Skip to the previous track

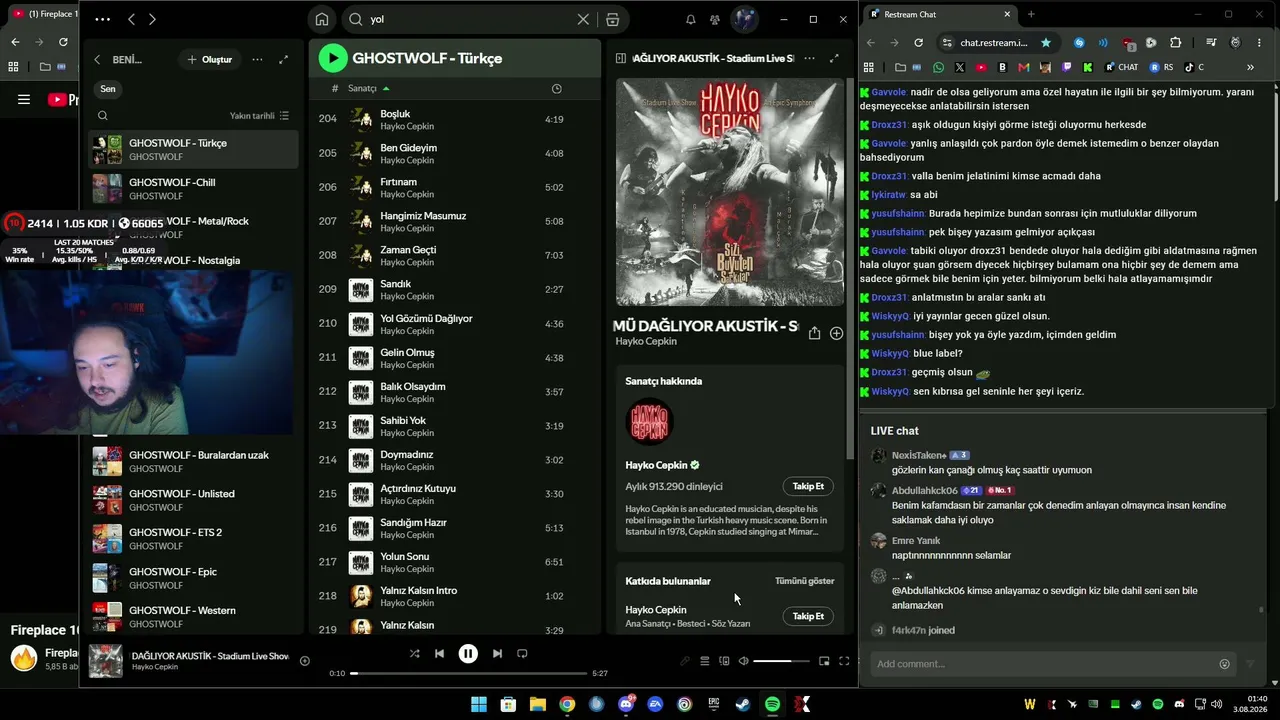pyautogui.click(x=439, y=654)
